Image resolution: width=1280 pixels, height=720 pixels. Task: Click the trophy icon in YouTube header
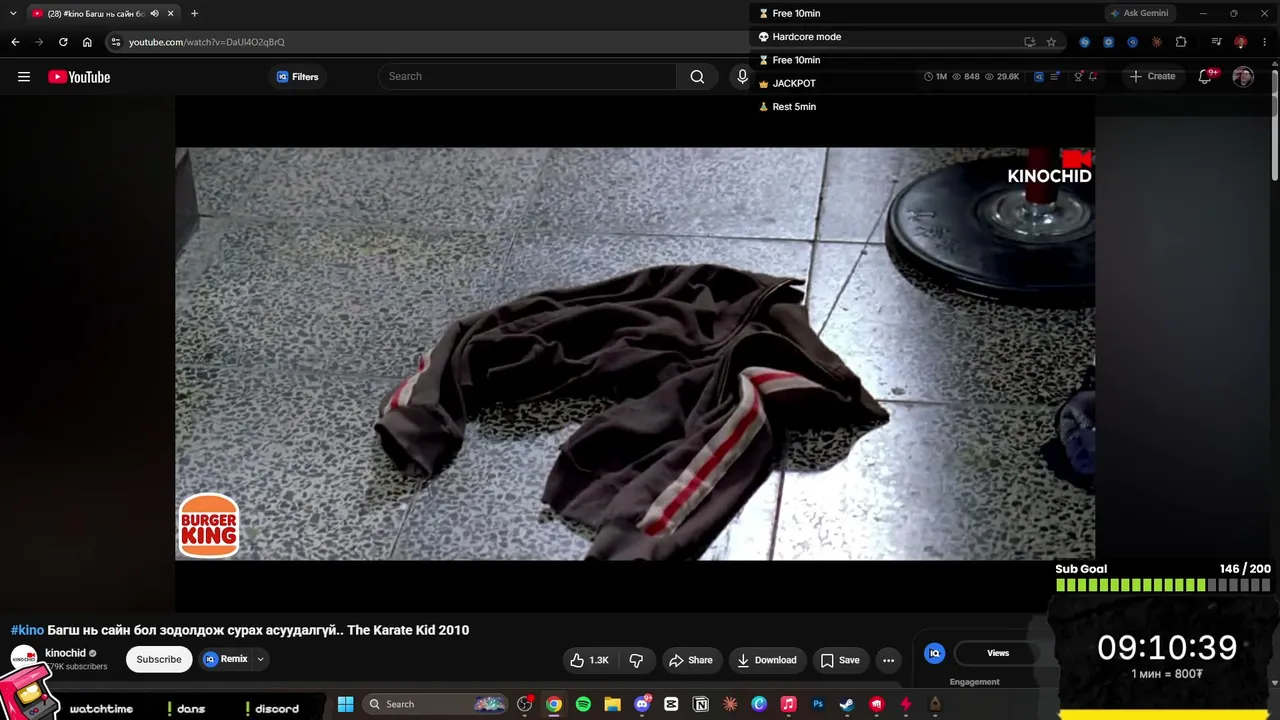point(1078,76)
